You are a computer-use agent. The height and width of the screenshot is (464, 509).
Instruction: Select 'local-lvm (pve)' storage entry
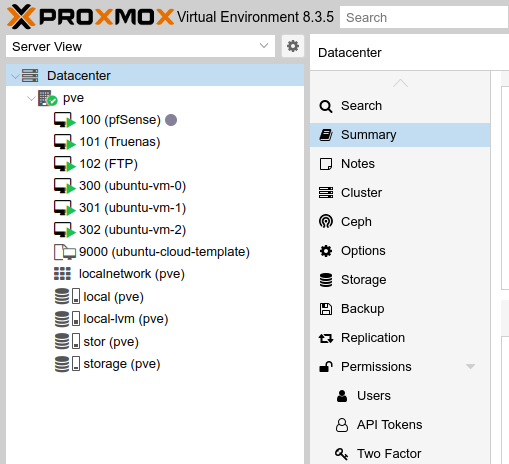click(x=126, y=319)
